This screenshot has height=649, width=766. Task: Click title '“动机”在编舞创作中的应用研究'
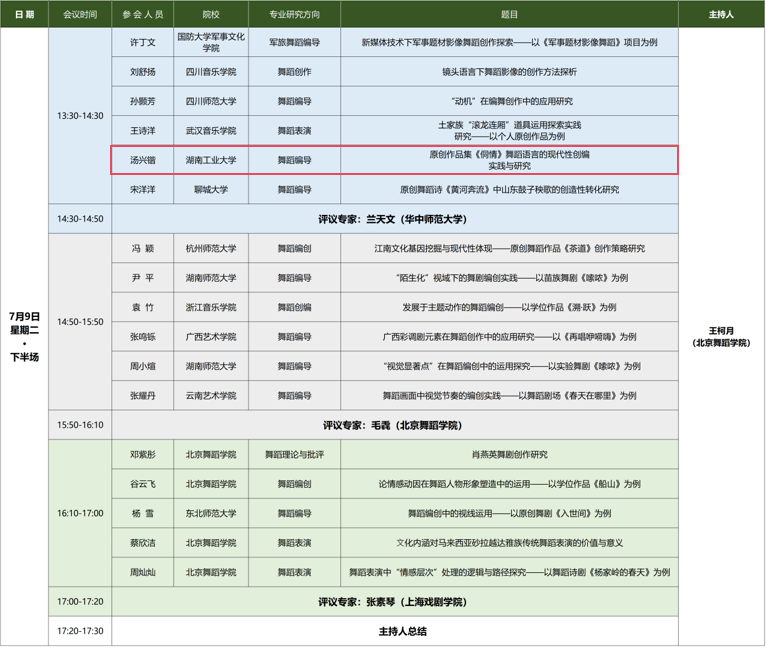(510, 101)
